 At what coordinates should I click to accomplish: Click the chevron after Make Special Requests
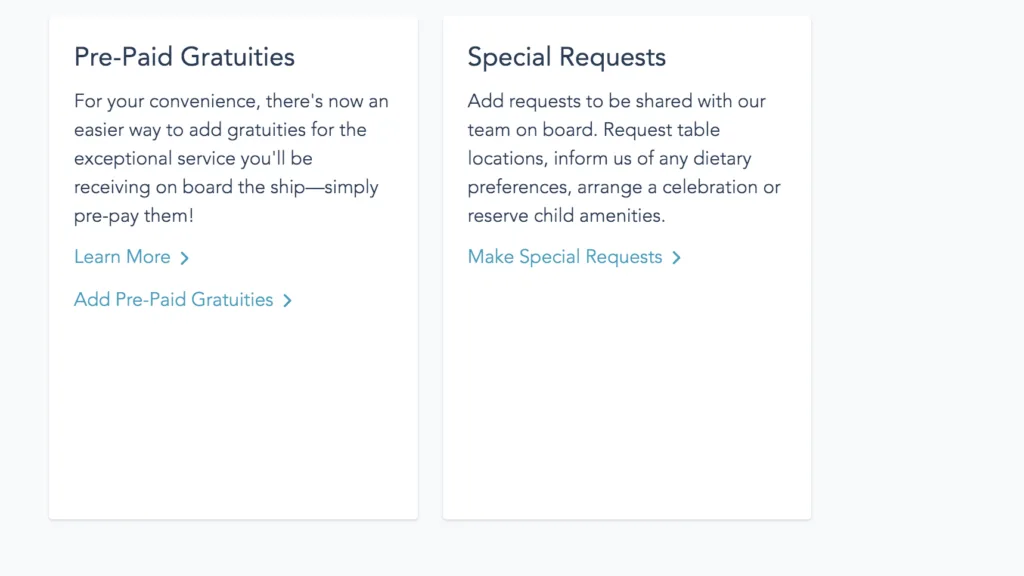point(677,258)
